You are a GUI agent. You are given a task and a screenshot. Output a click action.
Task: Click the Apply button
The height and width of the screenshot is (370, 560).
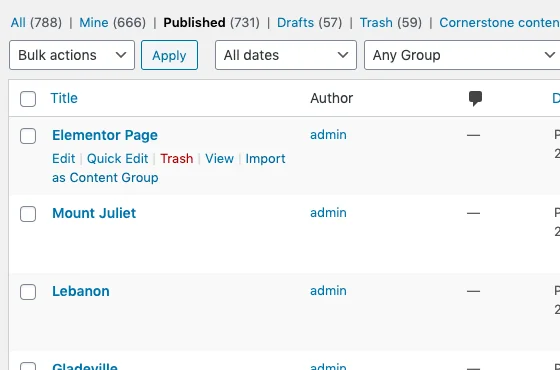pos(169,55)
